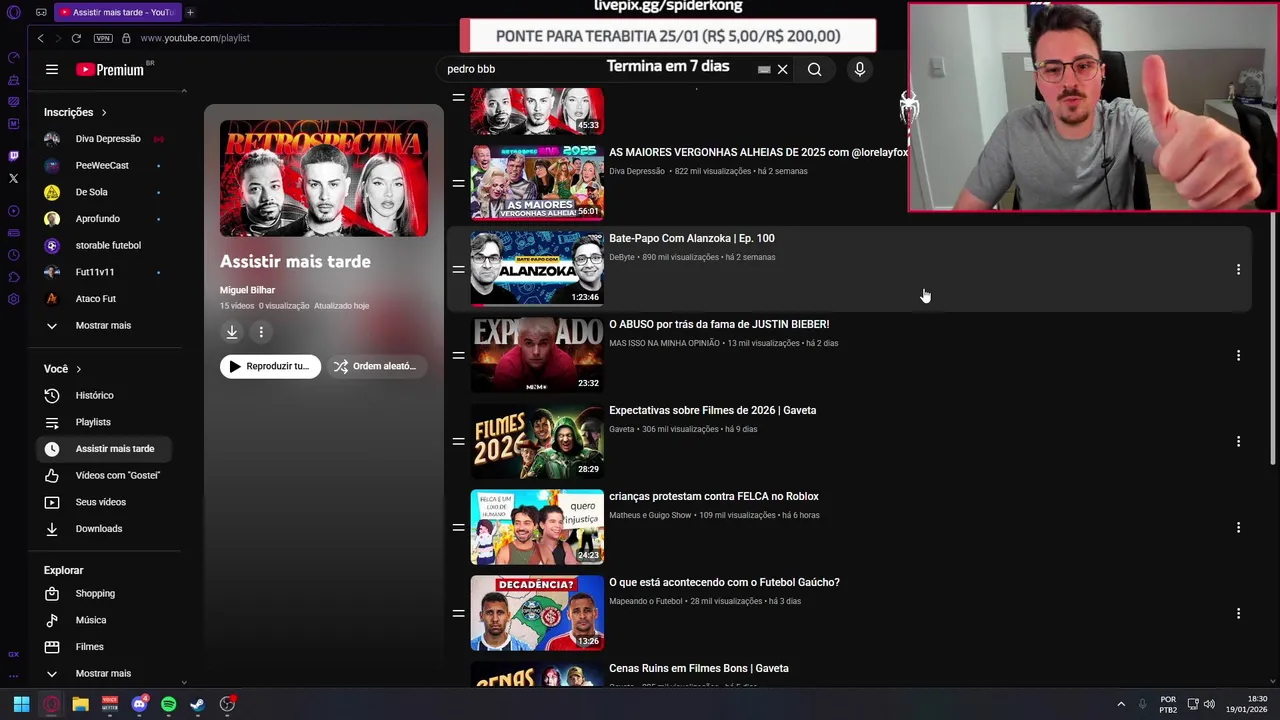The height and width of the screenshot is (720, 1280).
Task: Click the YouTube Premium logo
Action: pyautogui.click(x=110, y=69)
